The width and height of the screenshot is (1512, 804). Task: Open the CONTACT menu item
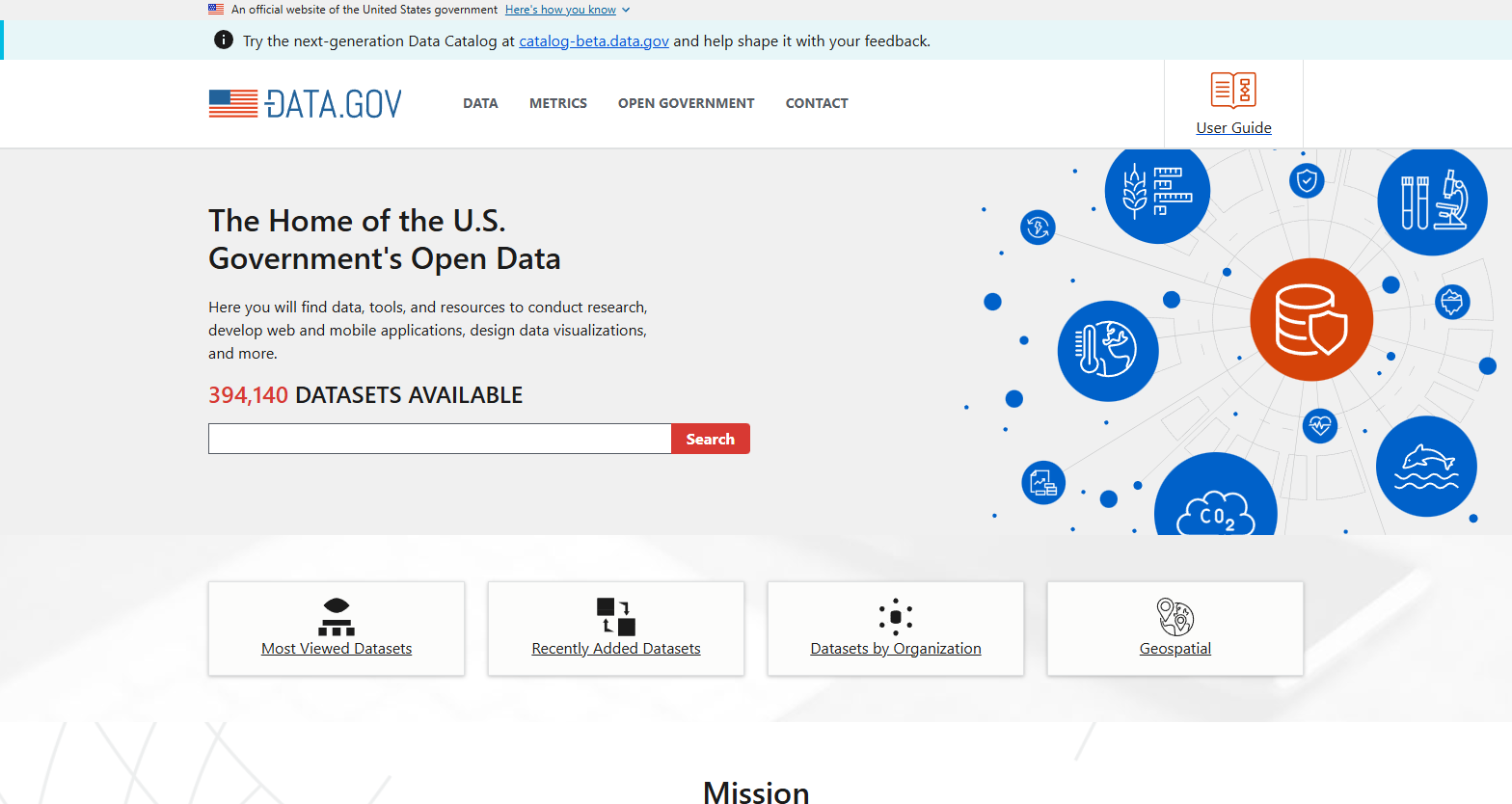(x=817, y=103)
